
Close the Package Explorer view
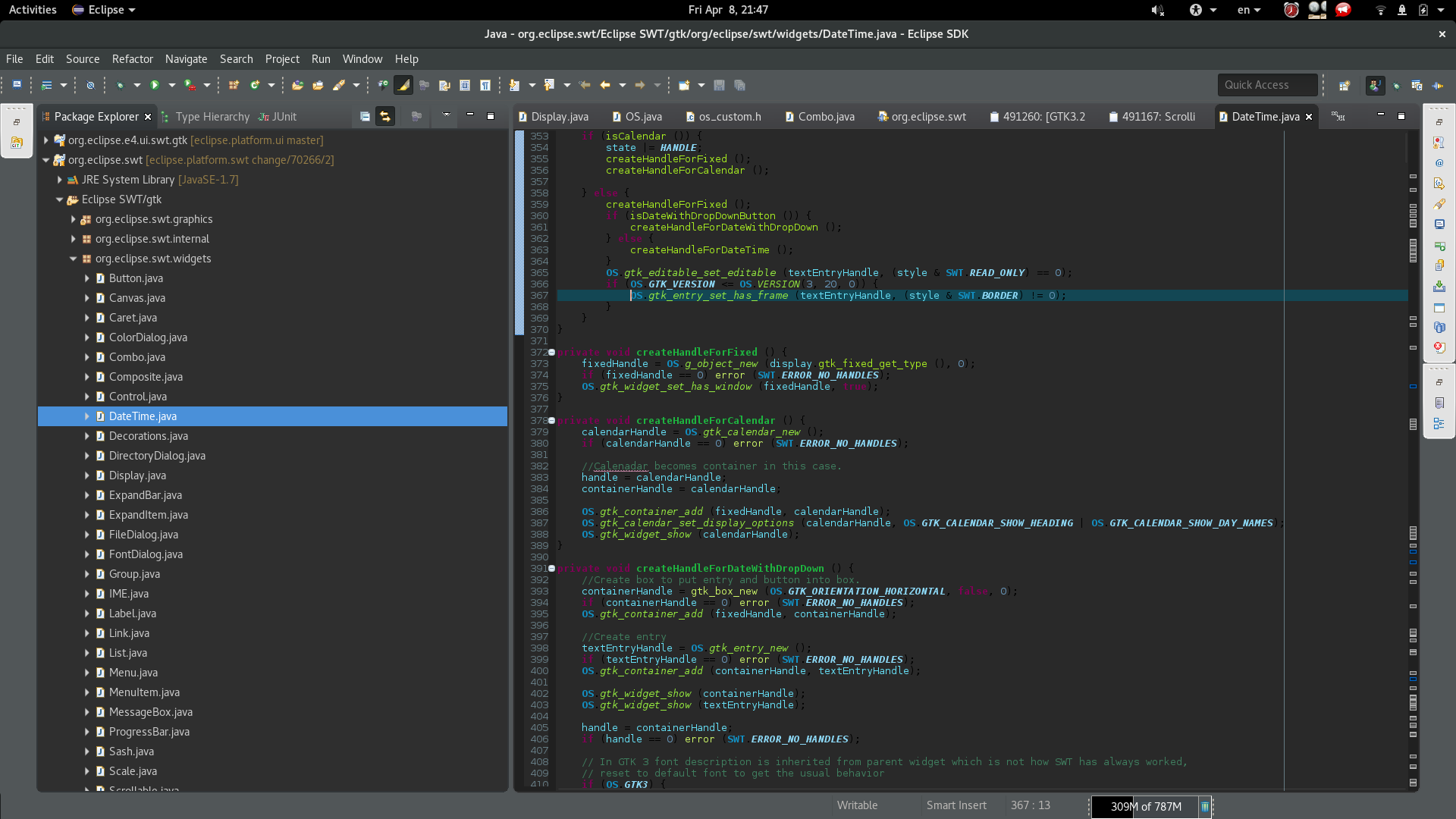click(148, 116)
